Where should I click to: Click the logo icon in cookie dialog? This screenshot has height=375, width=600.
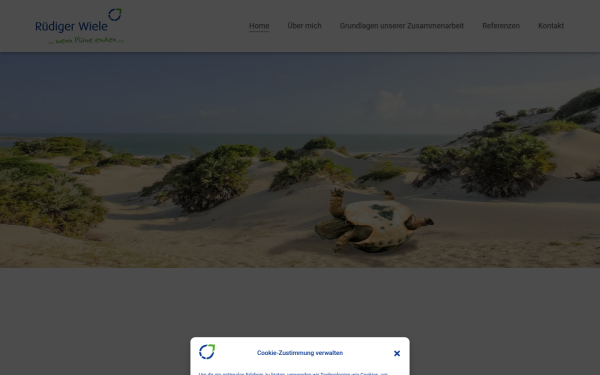207,352
